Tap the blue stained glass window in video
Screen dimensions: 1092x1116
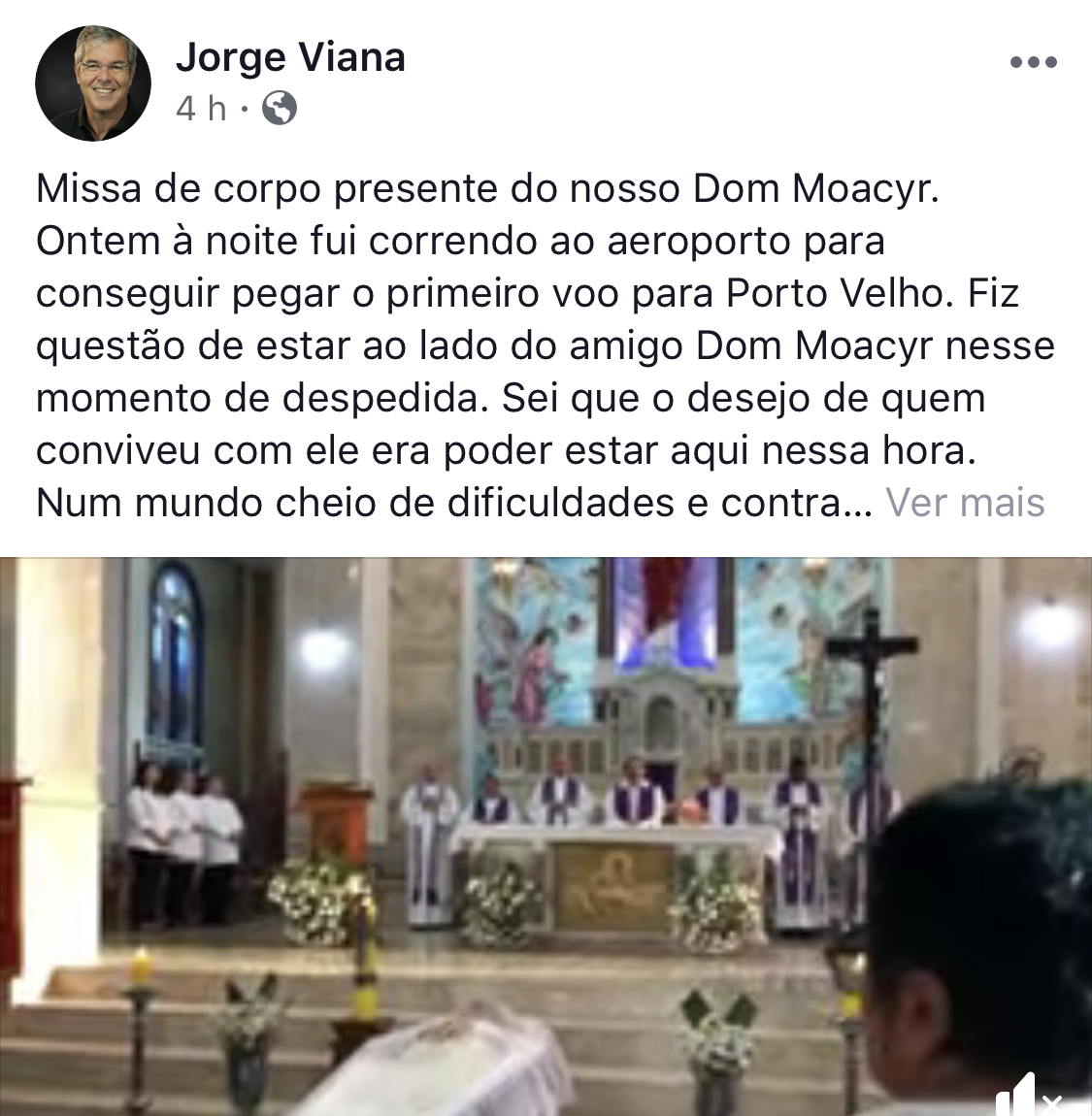[x=175, y=656]
